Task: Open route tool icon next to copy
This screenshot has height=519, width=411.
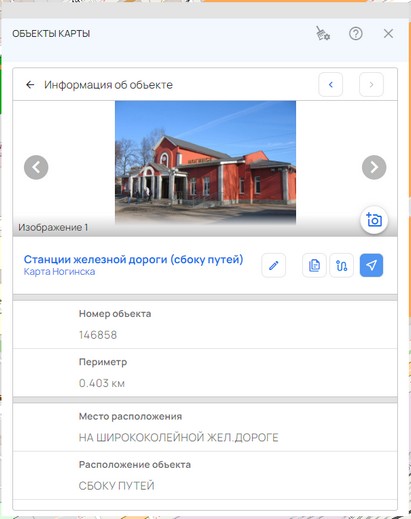Action: [x=342, y=265]
